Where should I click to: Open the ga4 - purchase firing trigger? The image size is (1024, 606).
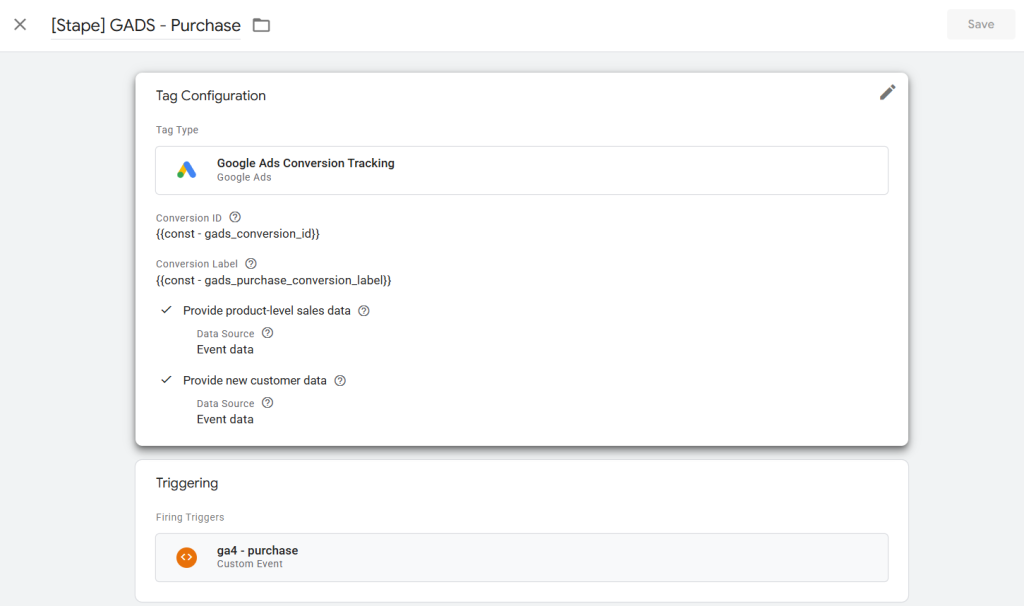coord(521,557)
